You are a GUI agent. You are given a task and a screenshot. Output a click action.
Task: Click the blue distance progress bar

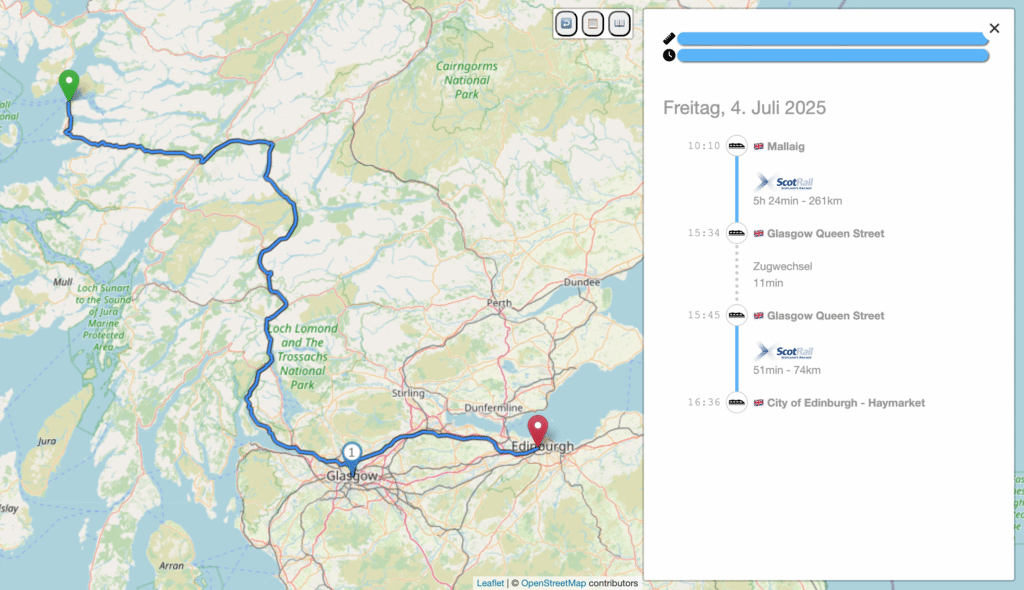pyautogui.click(x=832, y=38)
